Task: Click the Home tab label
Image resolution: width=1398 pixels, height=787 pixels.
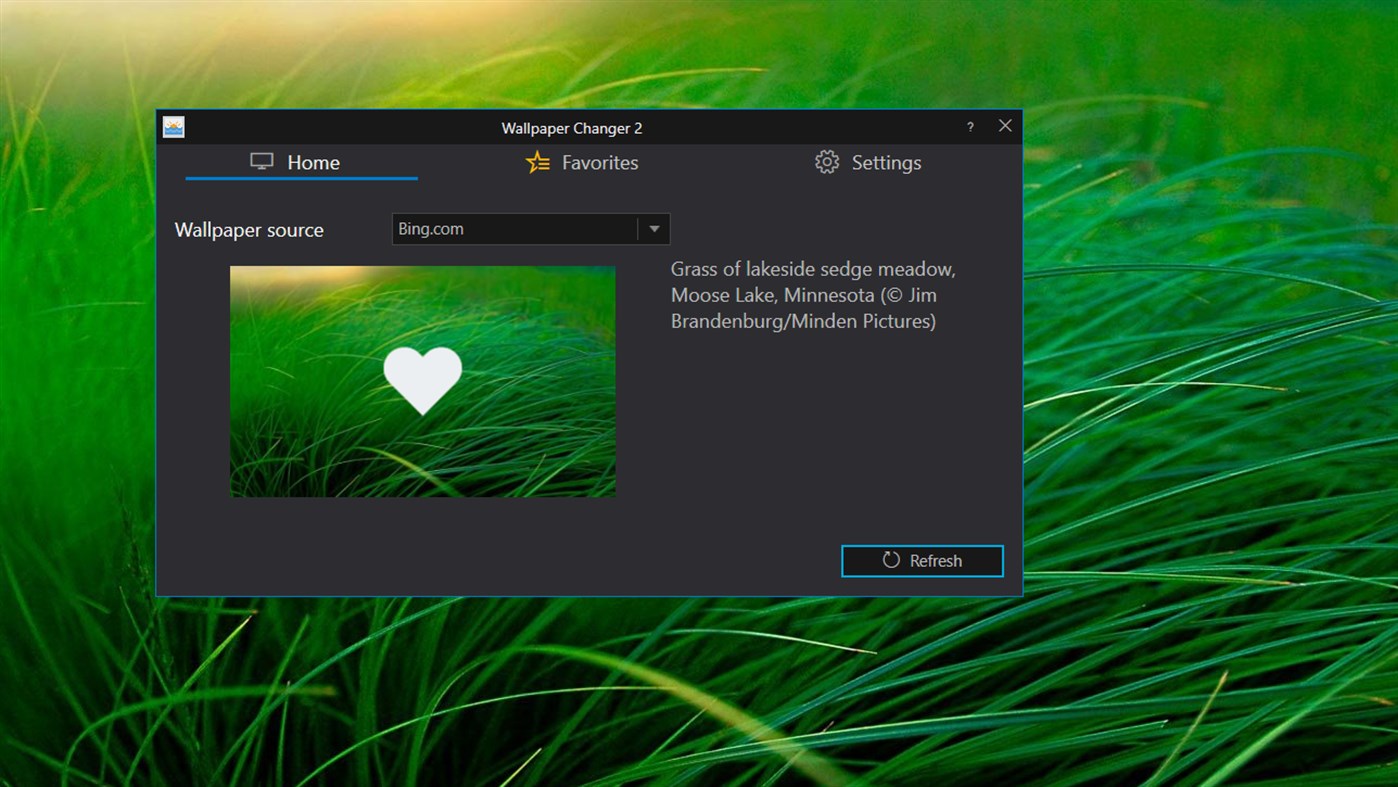Action: tap(313, 162)
